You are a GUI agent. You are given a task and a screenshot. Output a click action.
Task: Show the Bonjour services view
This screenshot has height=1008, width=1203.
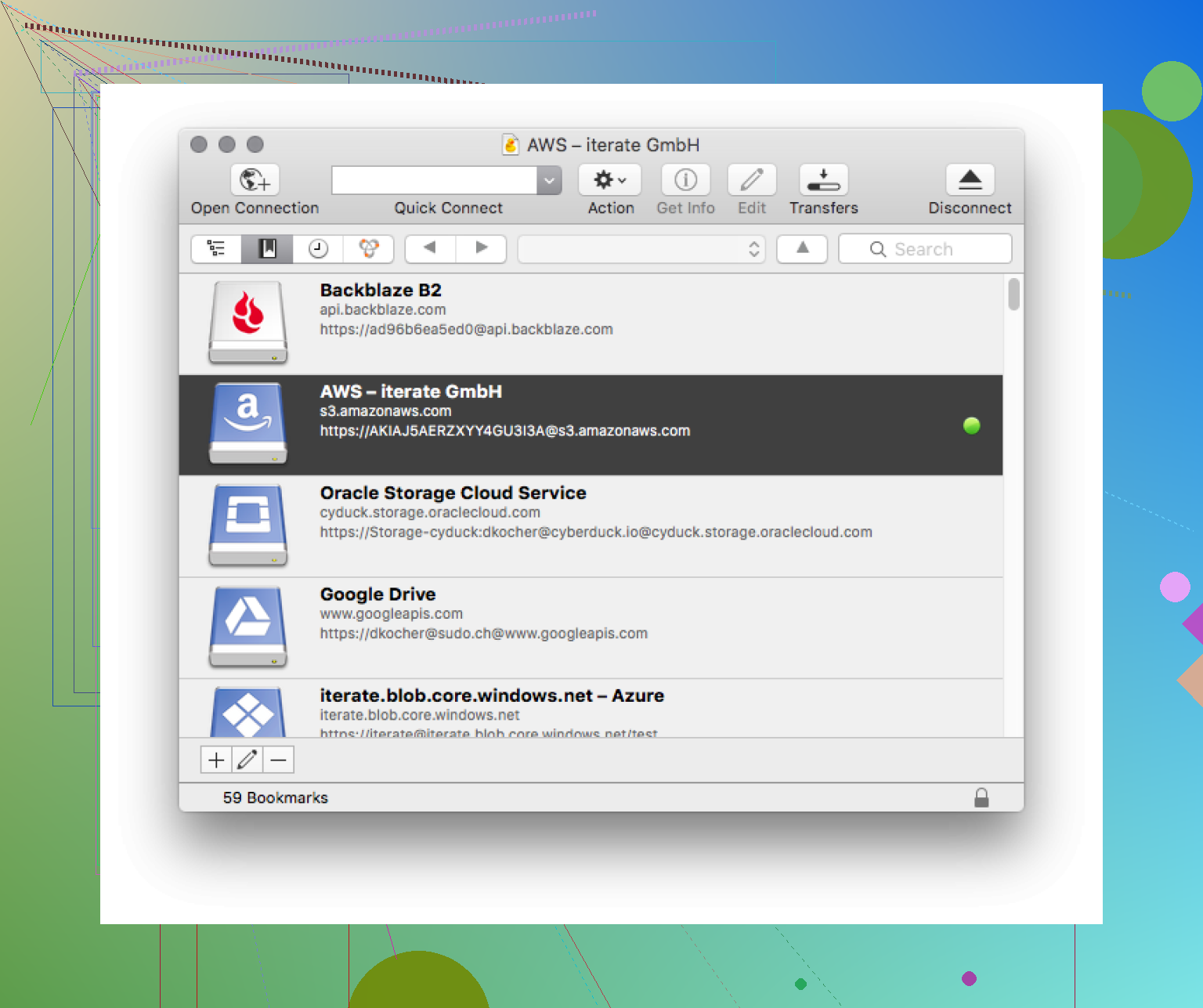368,249
